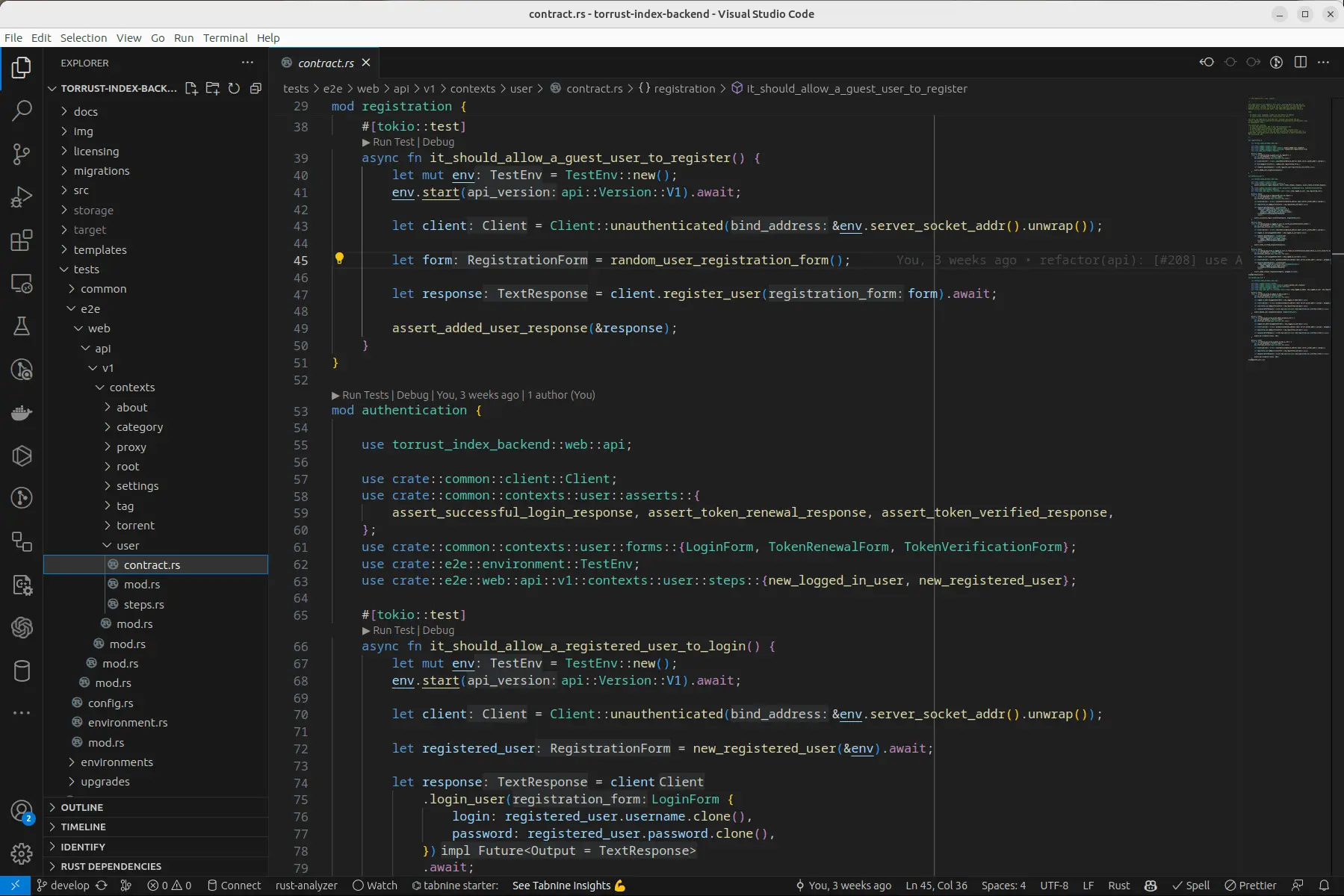Viewport: 1344px width, 896px height.
Task: Click the New Folder icon in Explorer
Action: click(x=213, y=88)
